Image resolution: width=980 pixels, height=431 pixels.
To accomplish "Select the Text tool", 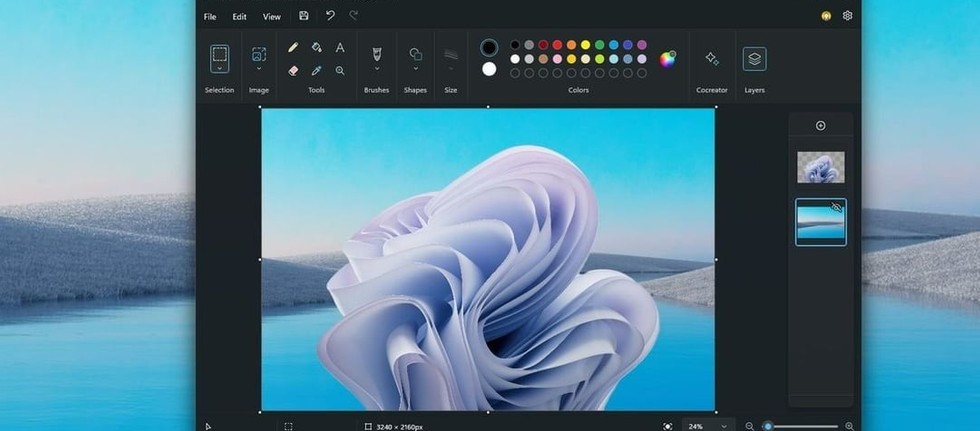I will (x=340, y=47).
